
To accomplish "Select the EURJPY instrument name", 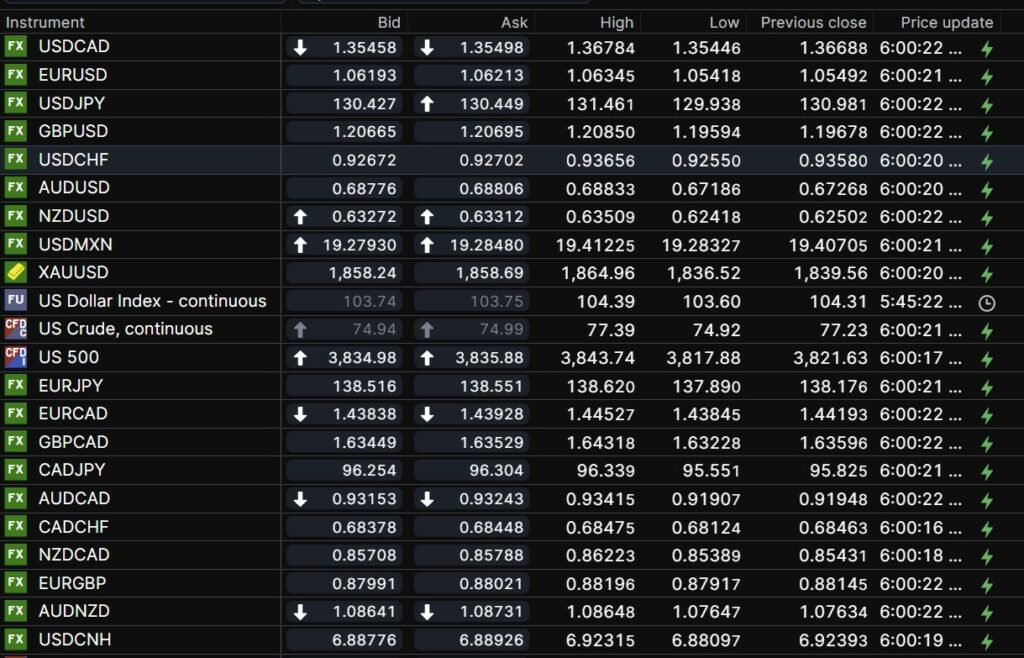I will (70, 385).
